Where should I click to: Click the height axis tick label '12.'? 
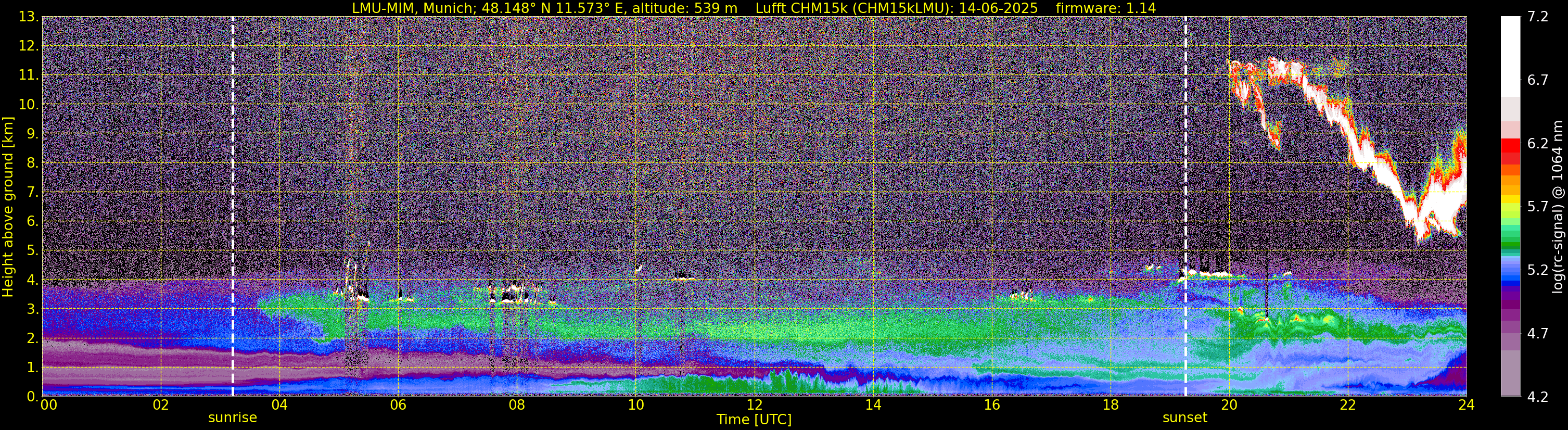coord(29,46)
